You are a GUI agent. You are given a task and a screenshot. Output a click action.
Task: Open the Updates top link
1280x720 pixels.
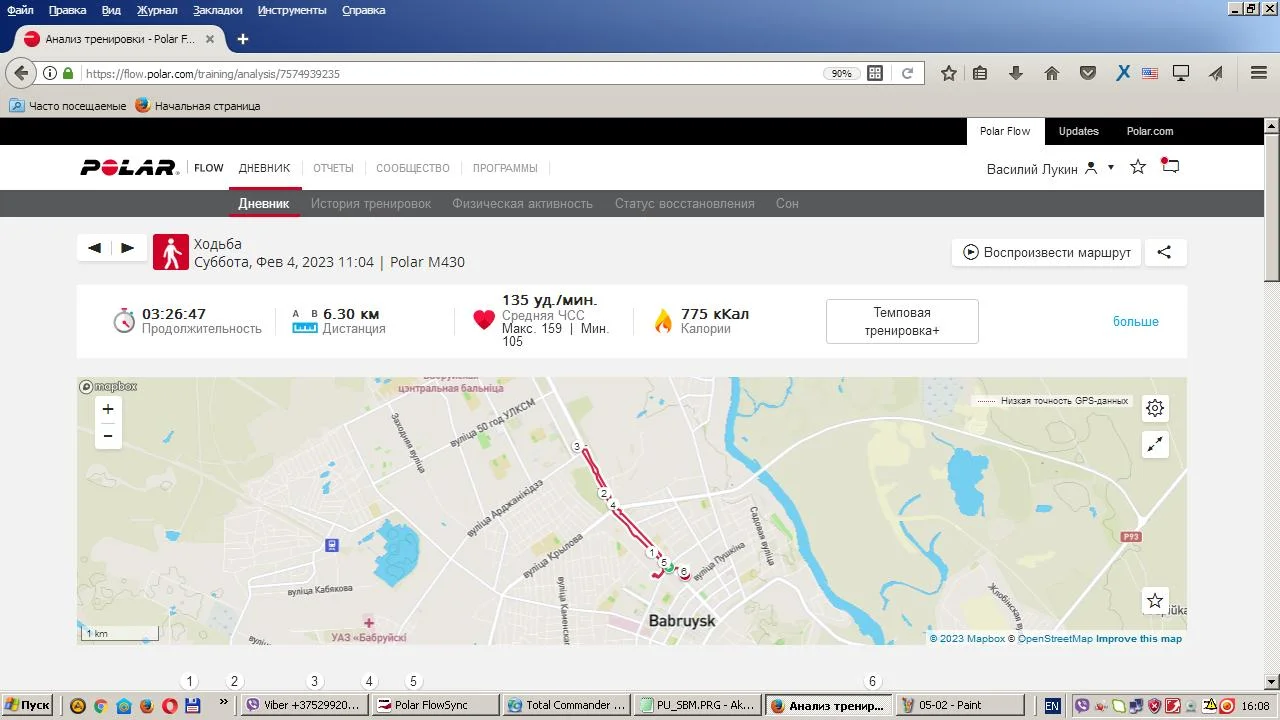click(1078, 131)
